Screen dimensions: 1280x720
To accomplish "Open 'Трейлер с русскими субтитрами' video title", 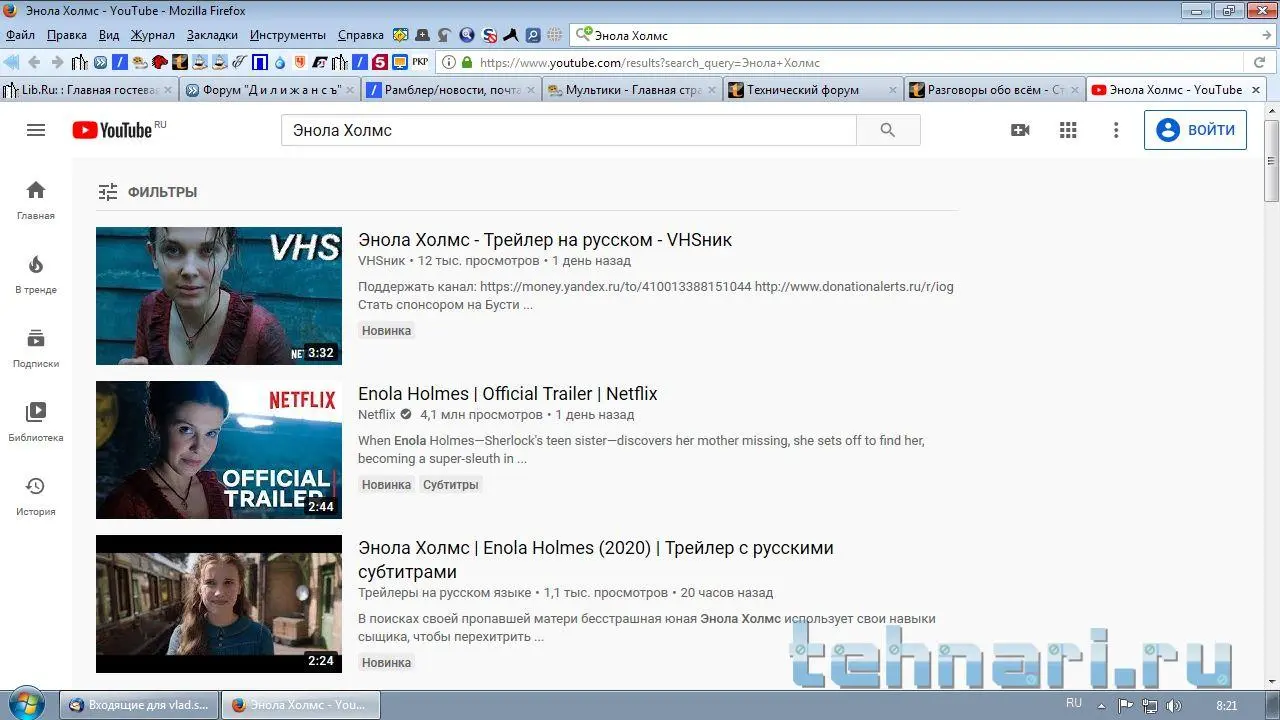I will tap(596, 560).
